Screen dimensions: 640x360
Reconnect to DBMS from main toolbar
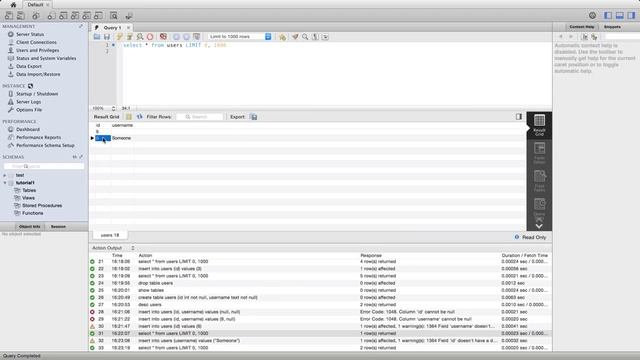click(129, 16)
